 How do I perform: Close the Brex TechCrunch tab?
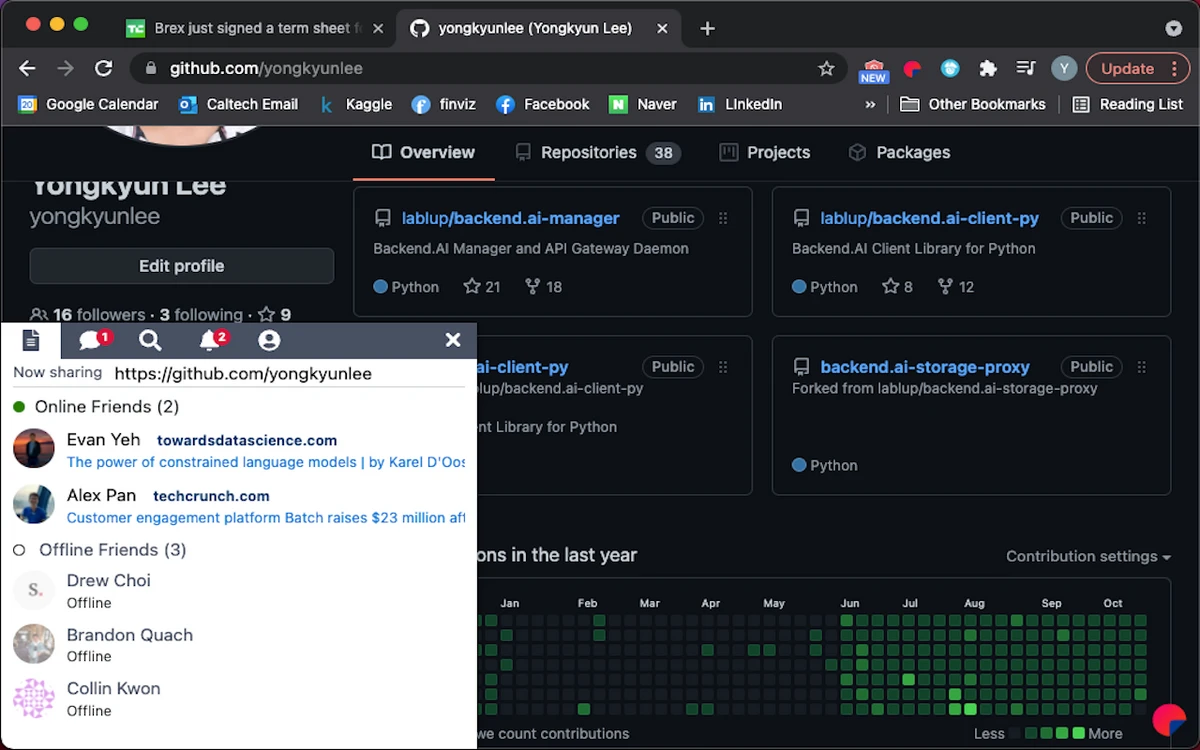pyautogui.click(x=378, y=28)
